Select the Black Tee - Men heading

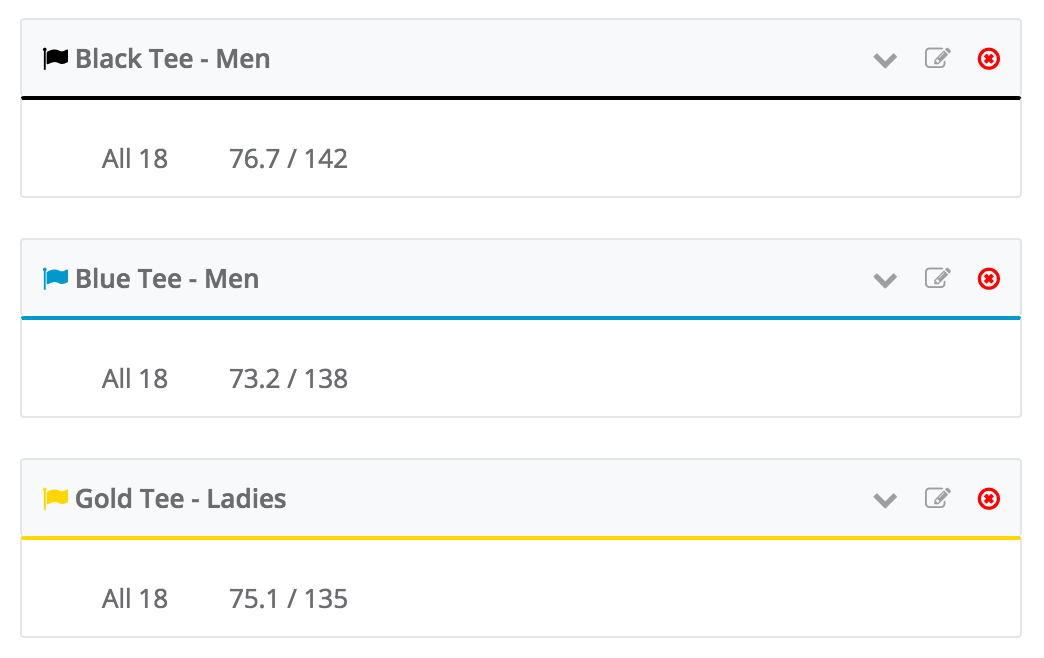[172, 59]
